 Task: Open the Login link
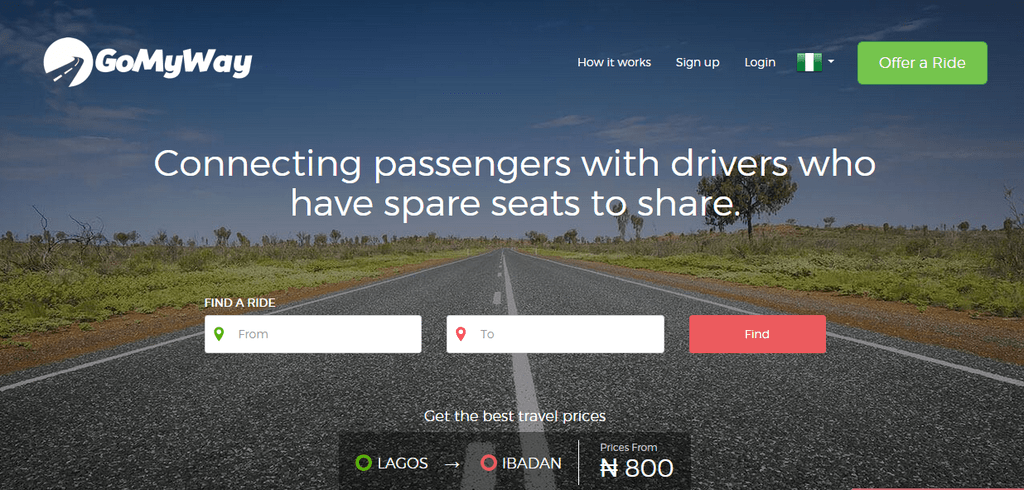click(760, 63)
